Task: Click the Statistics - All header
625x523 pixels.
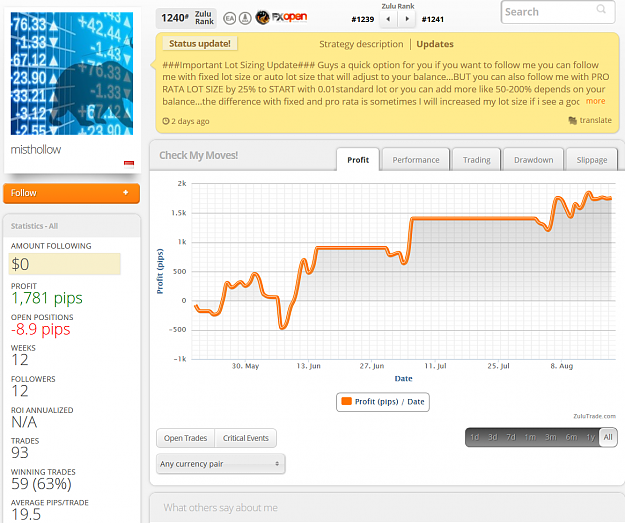Action: coord(34,226)
